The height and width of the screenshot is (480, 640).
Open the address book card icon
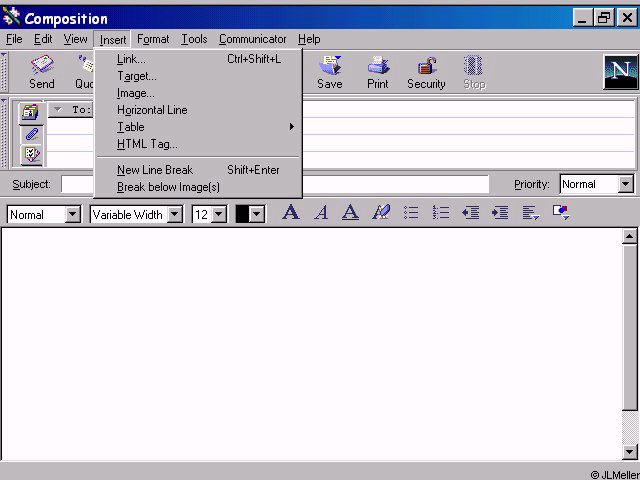[31, 113]
